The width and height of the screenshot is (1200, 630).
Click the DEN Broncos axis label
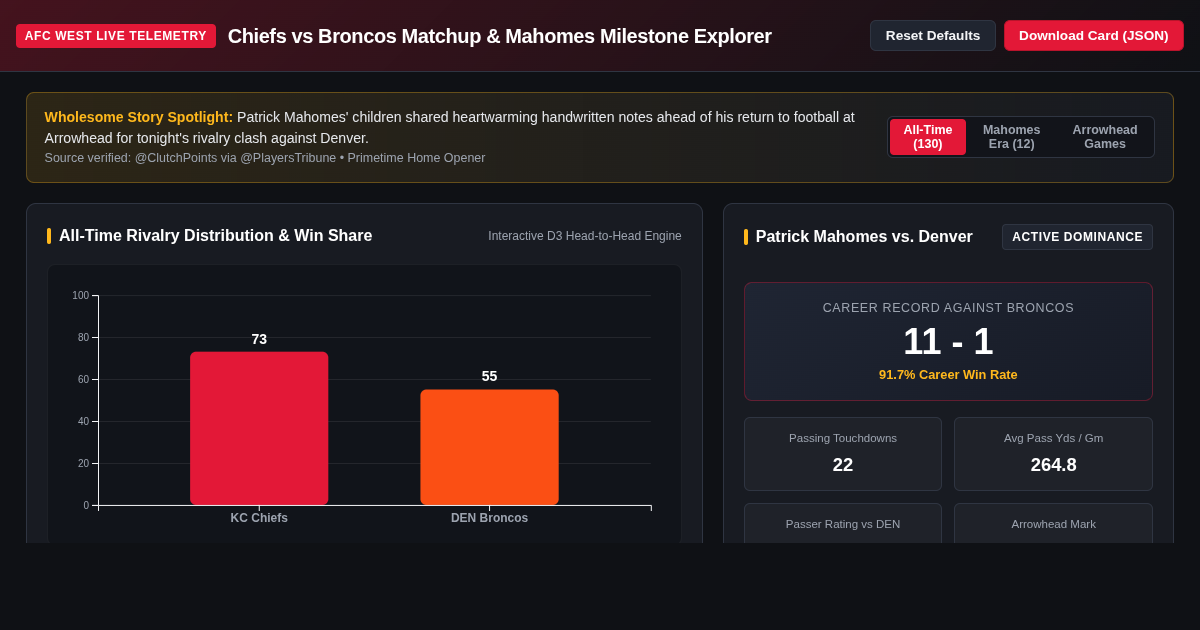point(489,518)
